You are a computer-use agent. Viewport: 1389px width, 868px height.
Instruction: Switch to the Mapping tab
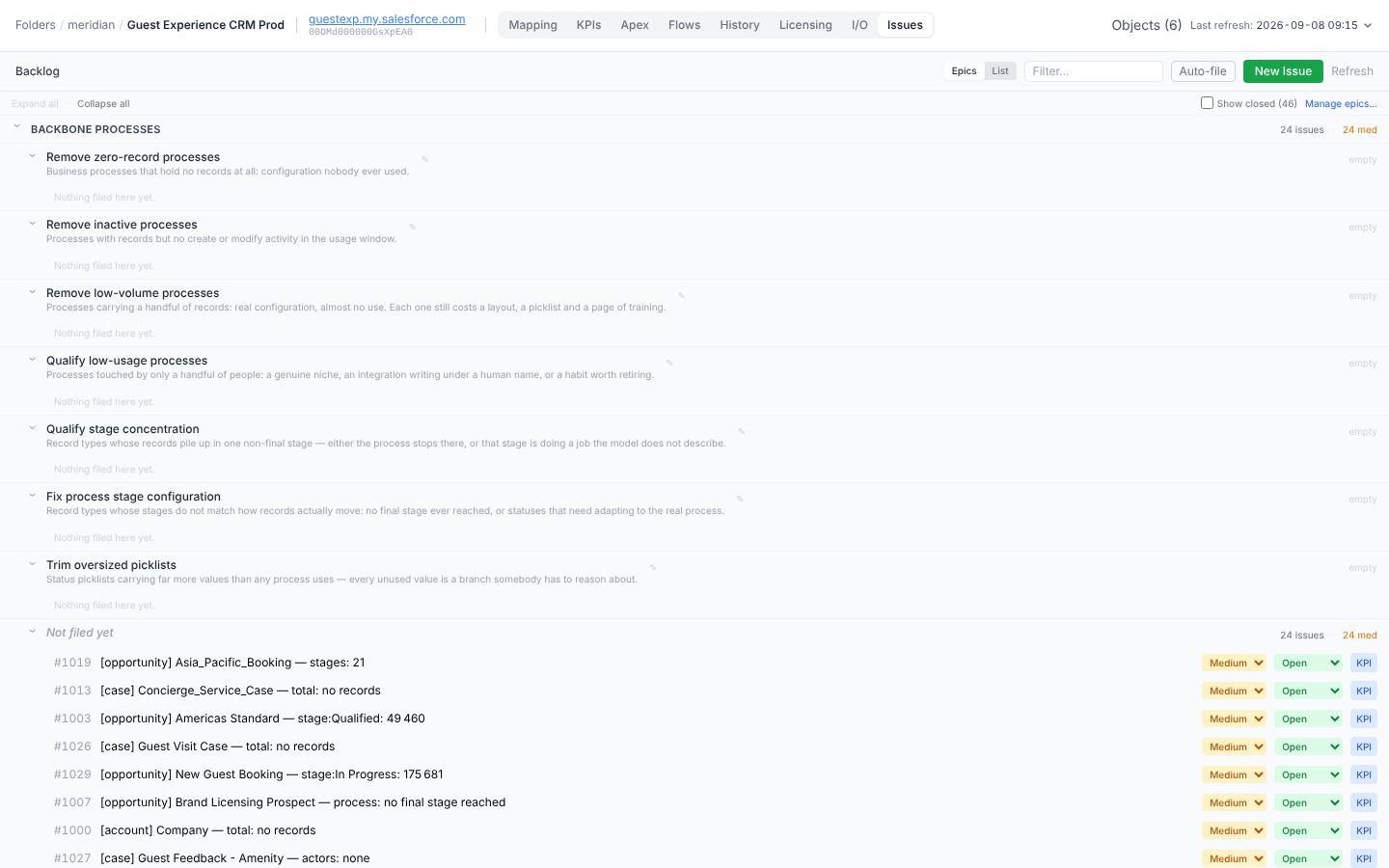[x=532, y=25]
